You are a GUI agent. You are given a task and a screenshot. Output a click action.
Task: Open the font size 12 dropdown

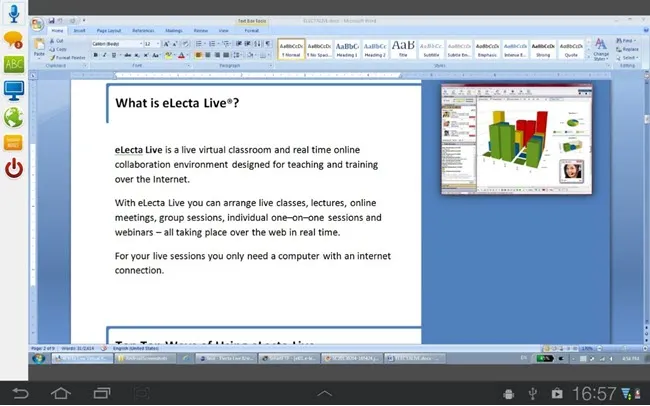click(x=158, y=44)
